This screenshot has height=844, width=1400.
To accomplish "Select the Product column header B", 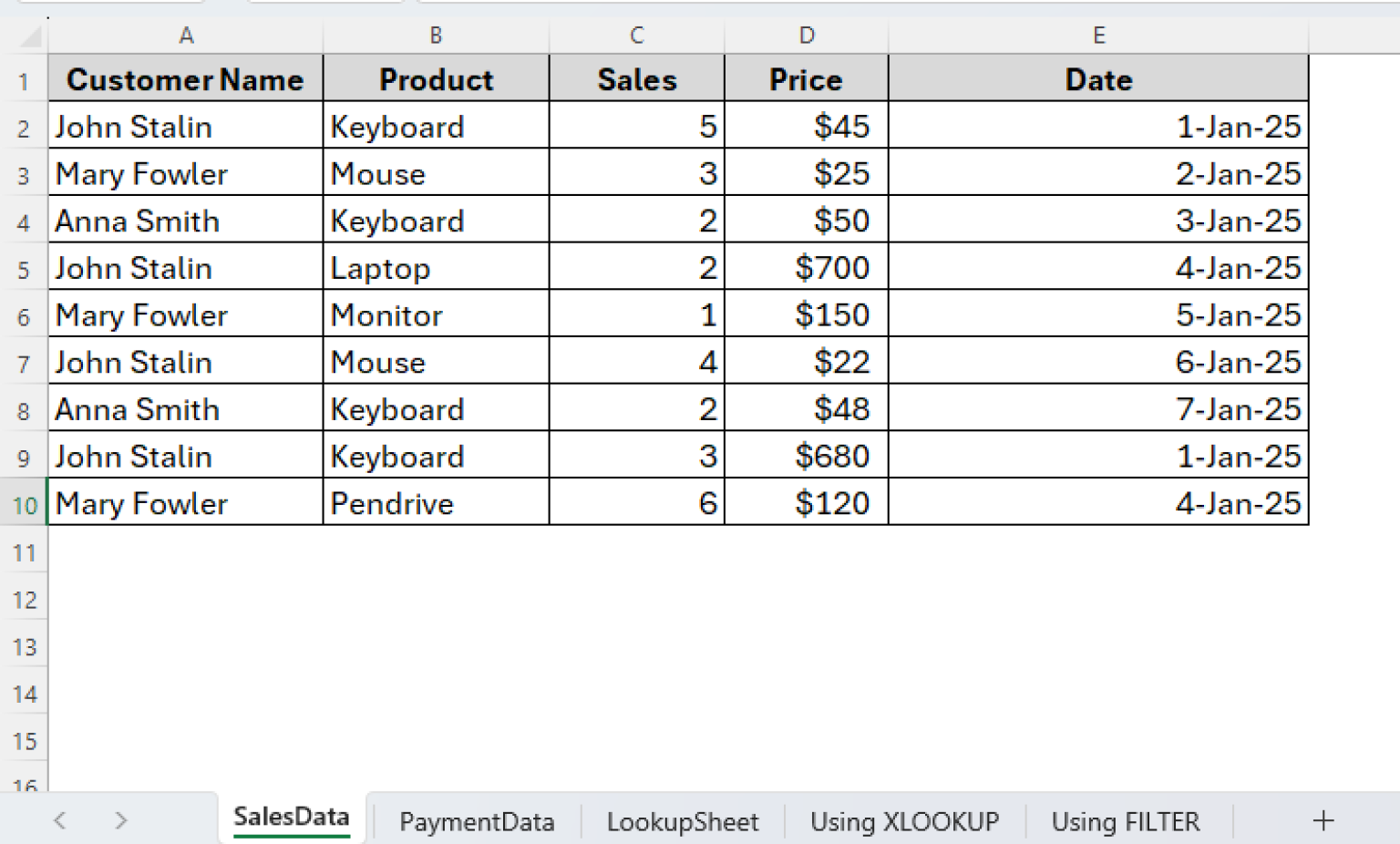I will click(436, 36).
